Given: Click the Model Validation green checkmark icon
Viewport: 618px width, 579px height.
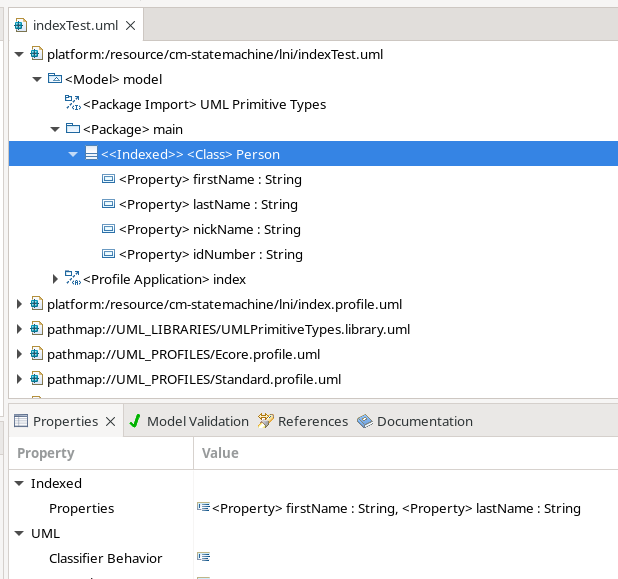Looking at the screenshot, I should [x=135, y=421].
